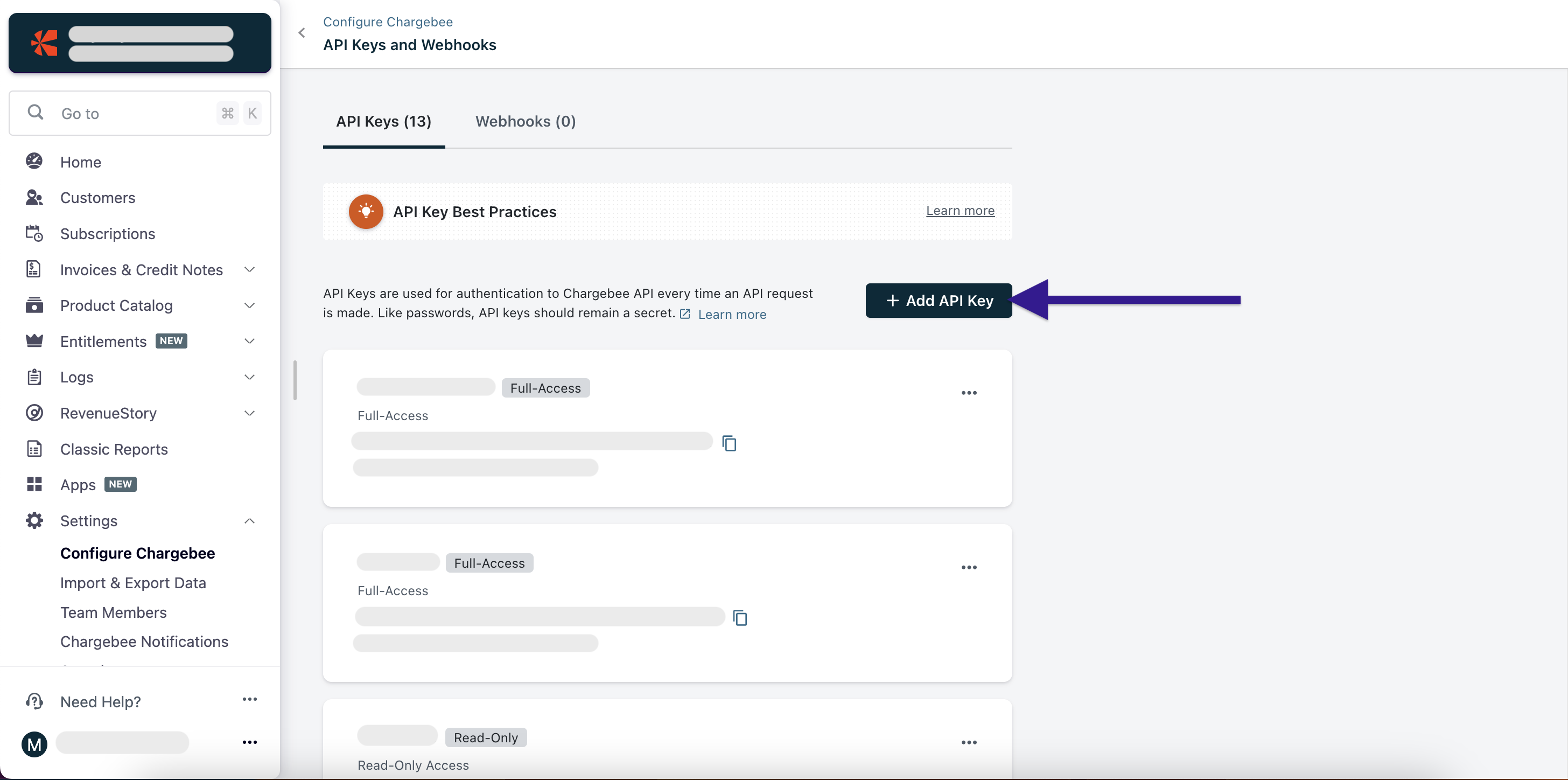Viewport: 1568px width, 780px height.
Task: Open Configure Chargebee in the sidebar
Action: pyautogui.click(x=137, y=553)
